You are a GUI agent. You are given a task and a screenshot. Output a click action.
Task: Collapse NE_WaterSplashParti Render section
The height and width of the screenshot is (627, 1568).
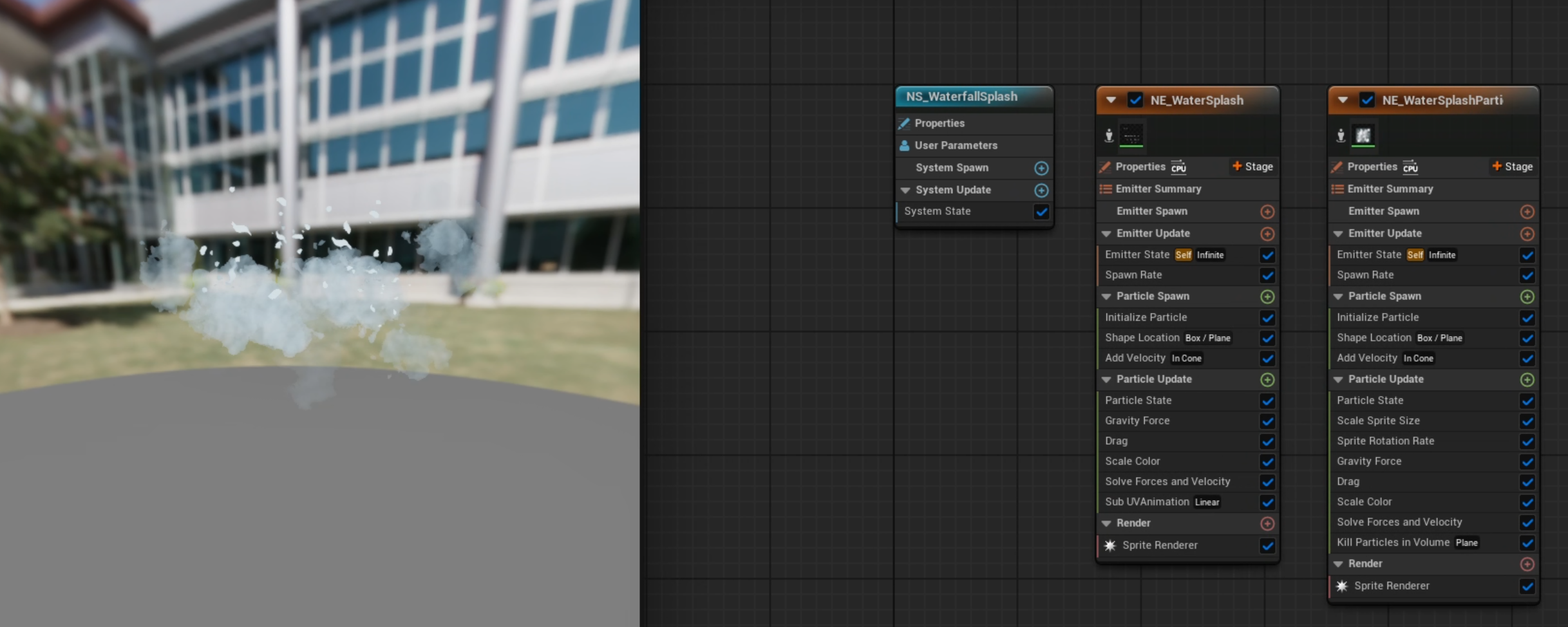[x=1338, y=564]
